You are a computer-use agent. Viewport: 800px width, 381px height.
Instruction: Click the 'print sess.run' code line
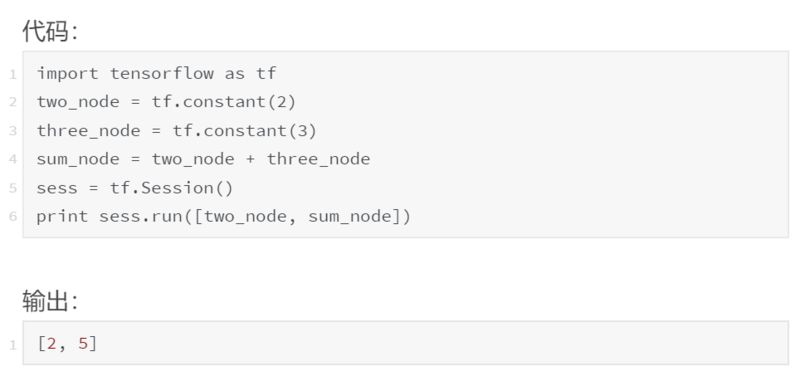tap(223, 217)
